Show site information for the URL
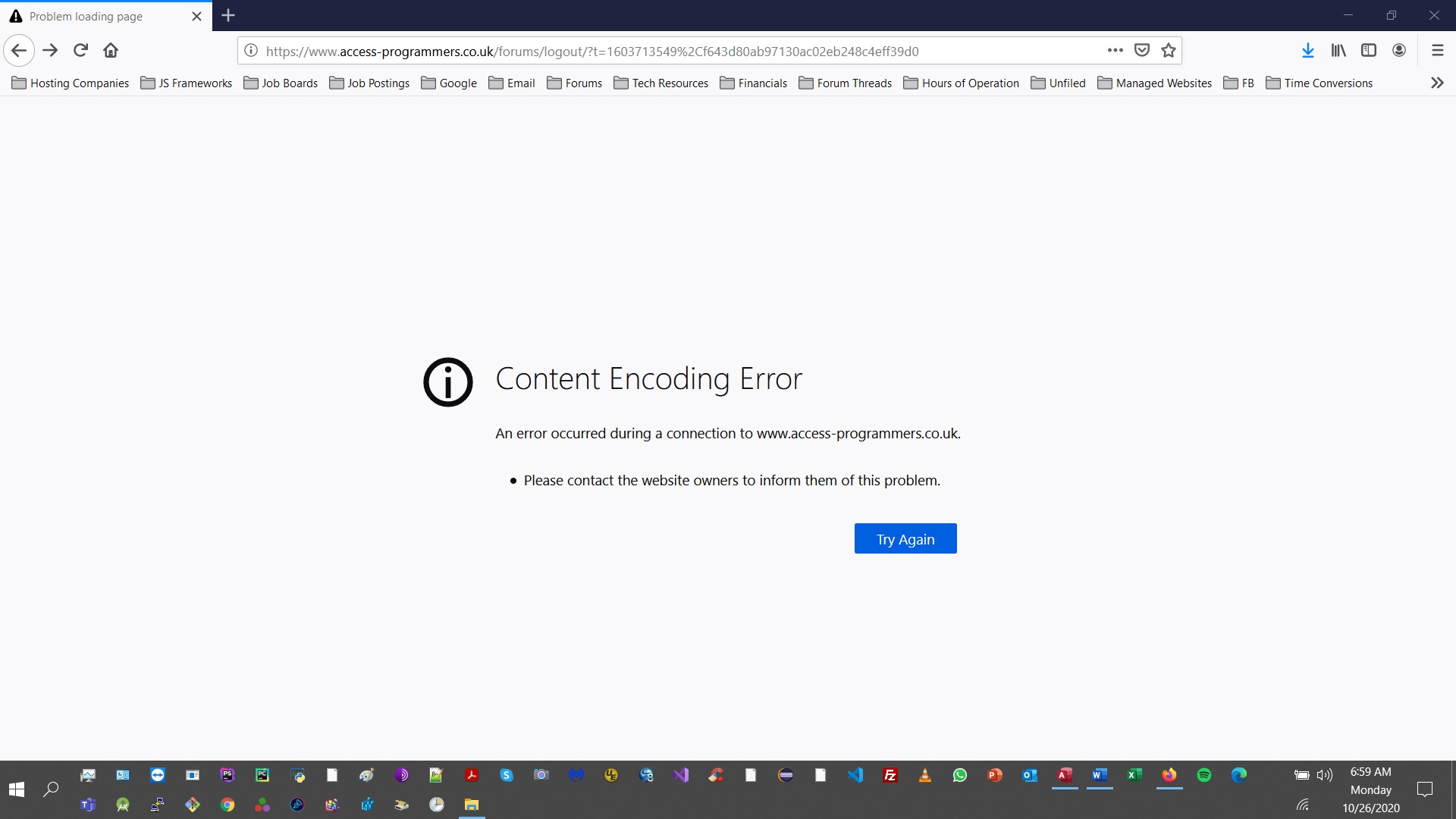 (x=251, y=51)
